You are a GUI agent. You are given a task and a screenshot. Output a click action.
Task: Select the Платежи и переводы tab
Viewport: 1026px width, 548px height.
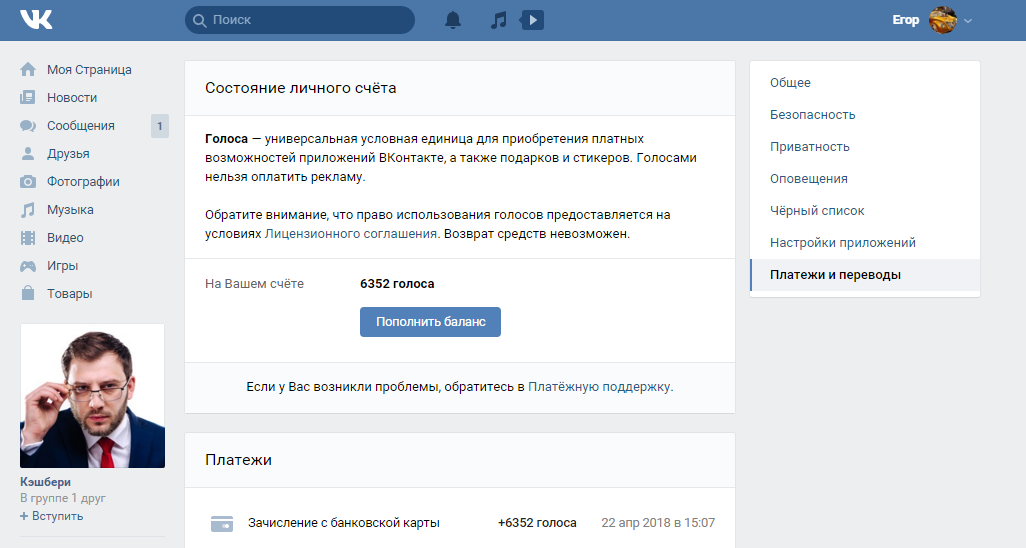[865, 275]
